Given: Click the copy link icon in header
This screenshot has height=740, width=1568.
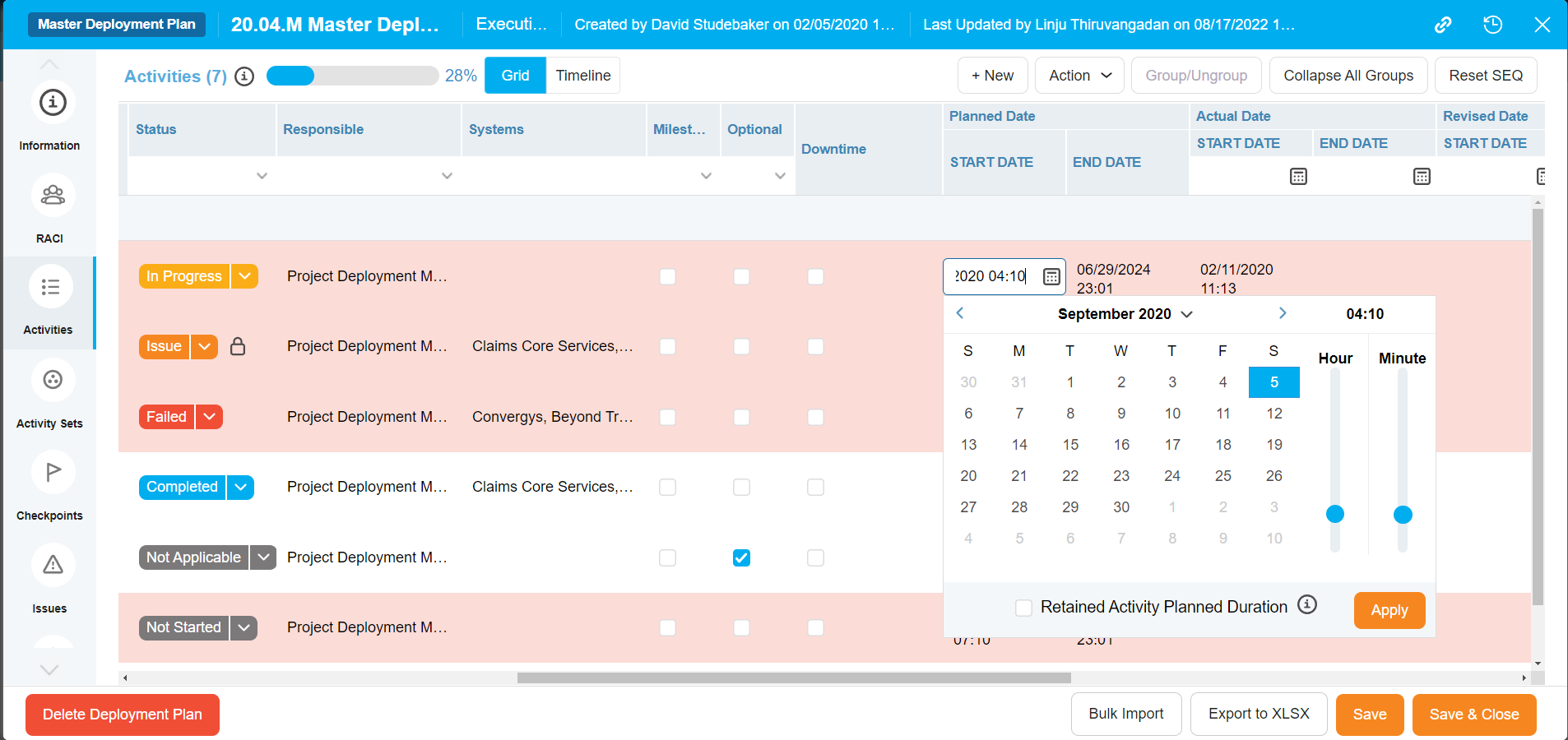Looking at the screenshot, I should point(1443,25).
